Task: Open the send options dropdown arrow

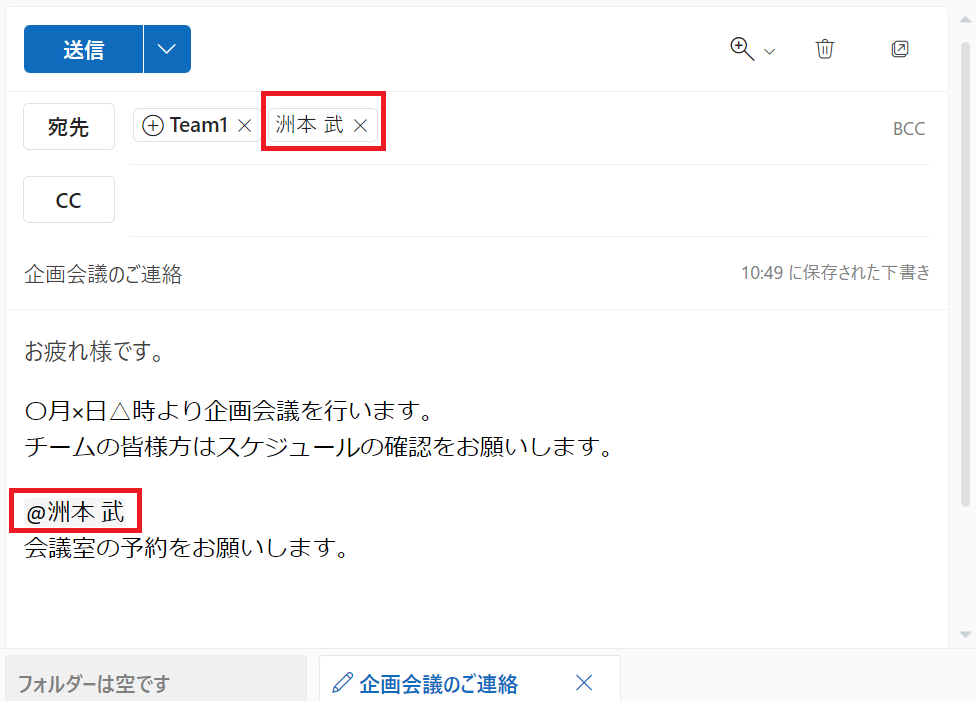Action: pos(167,49)
